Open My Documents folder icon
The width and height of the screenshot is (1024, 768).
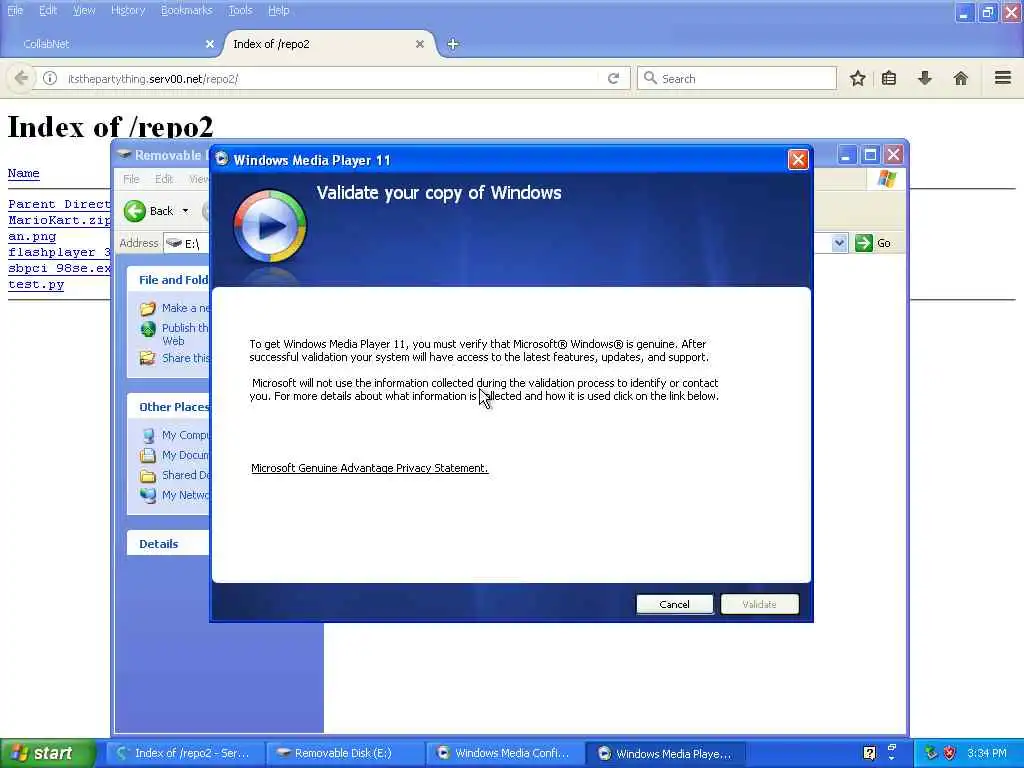[x=148, y=455]
